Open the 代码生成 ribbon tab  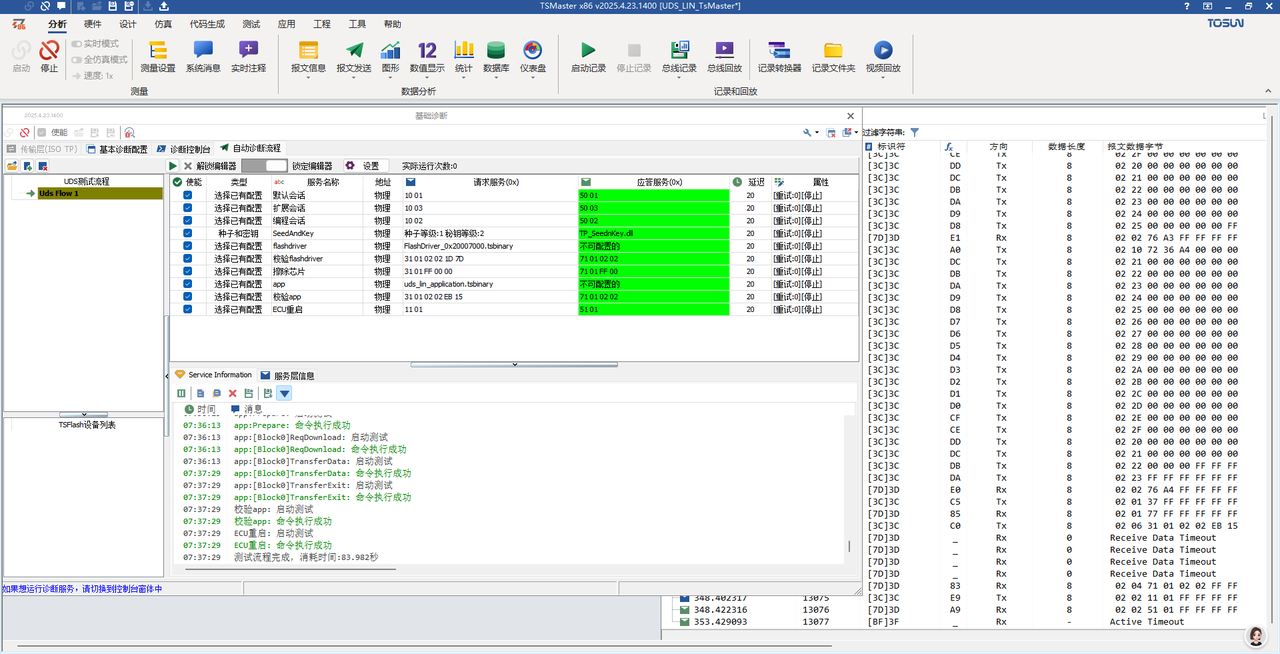tap(207, 24)
